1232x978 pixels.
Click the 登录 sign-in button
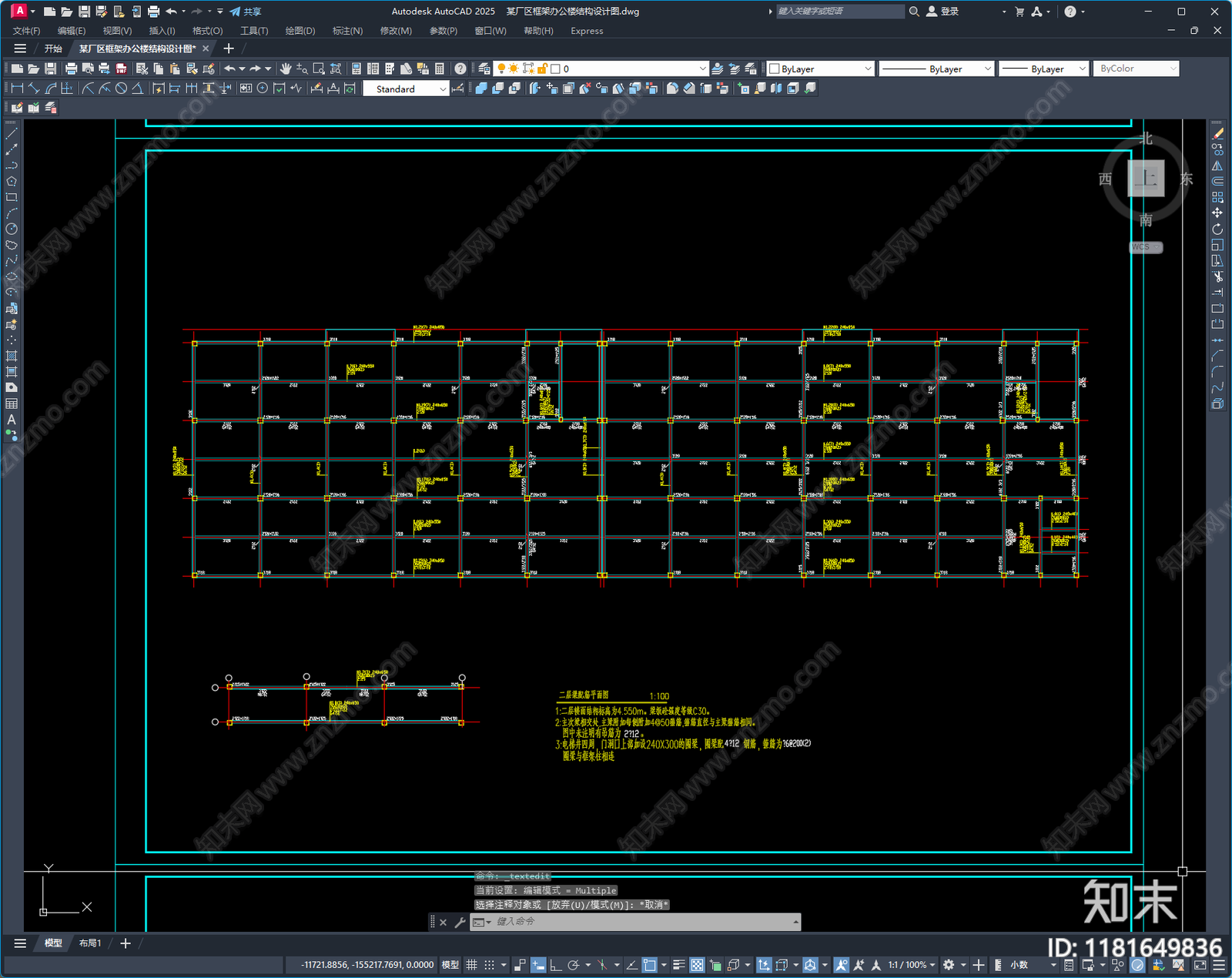click(942, 12)
